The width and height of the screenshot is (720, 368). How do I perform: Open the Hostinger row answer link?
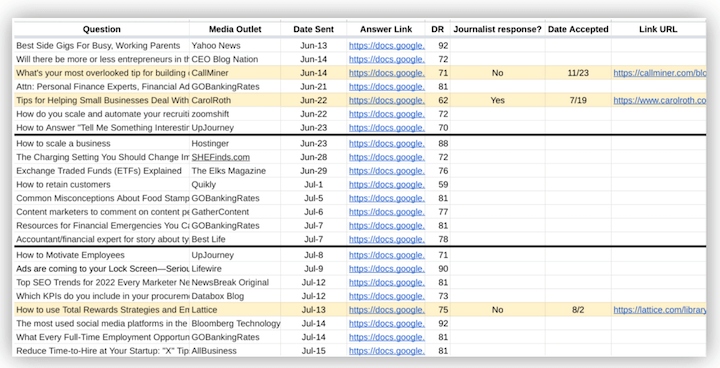pos(387,143)
